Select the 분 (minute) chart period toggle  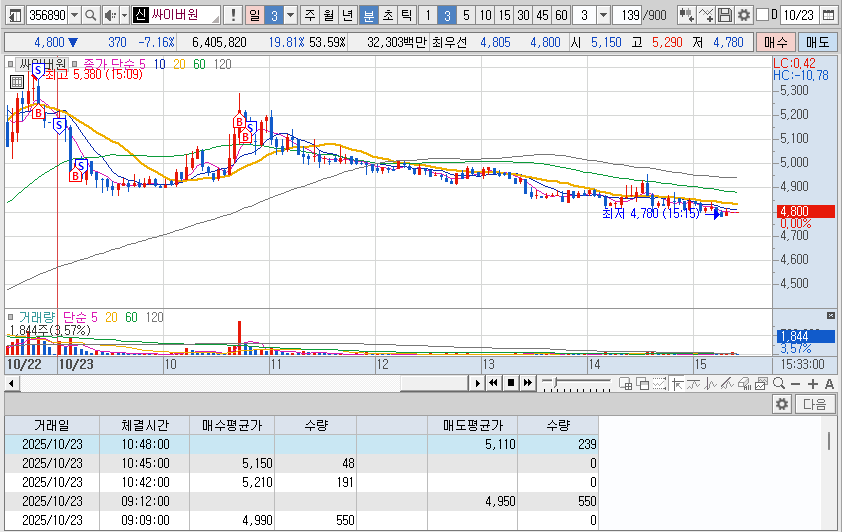click(368, 15)
